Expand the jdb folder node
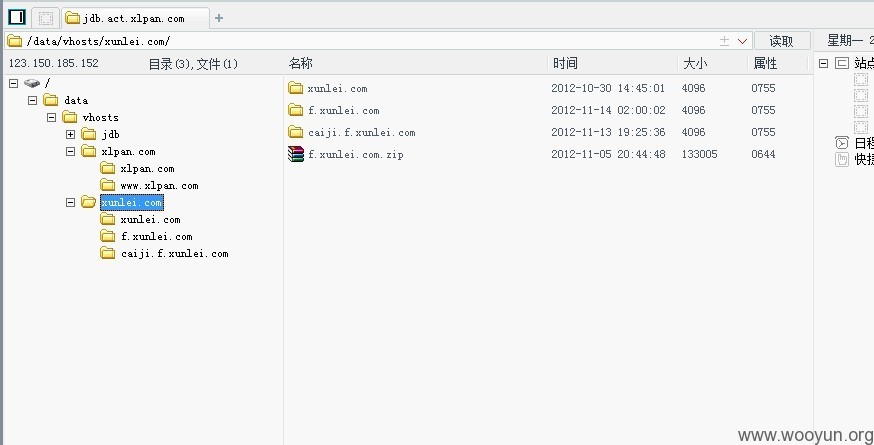Viewport: 874px width, 445px height. 70,134
